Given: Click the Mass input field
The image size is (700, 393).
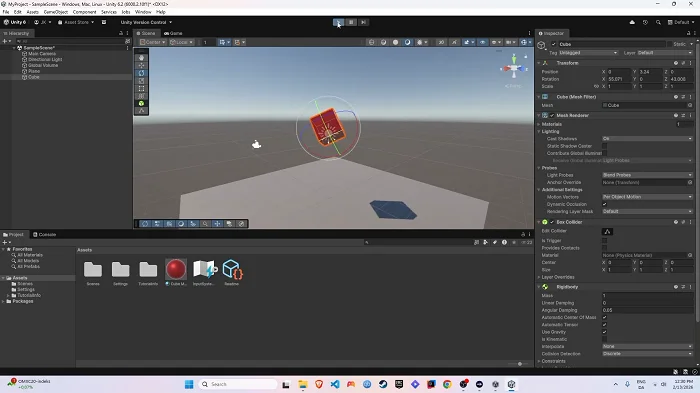Looking at the screenshot, I should 647,296.
